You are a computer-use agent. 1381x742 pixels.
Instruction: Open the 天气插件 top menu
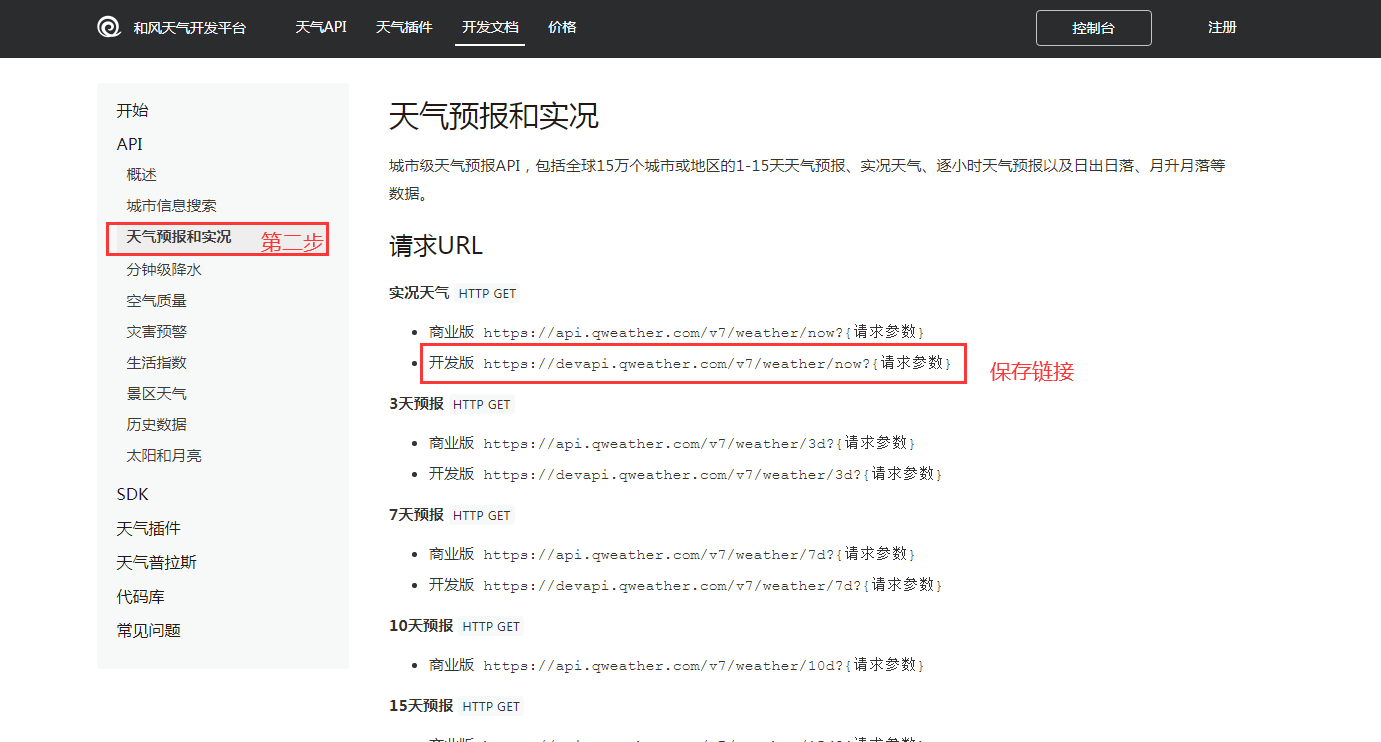click(404, 27)
